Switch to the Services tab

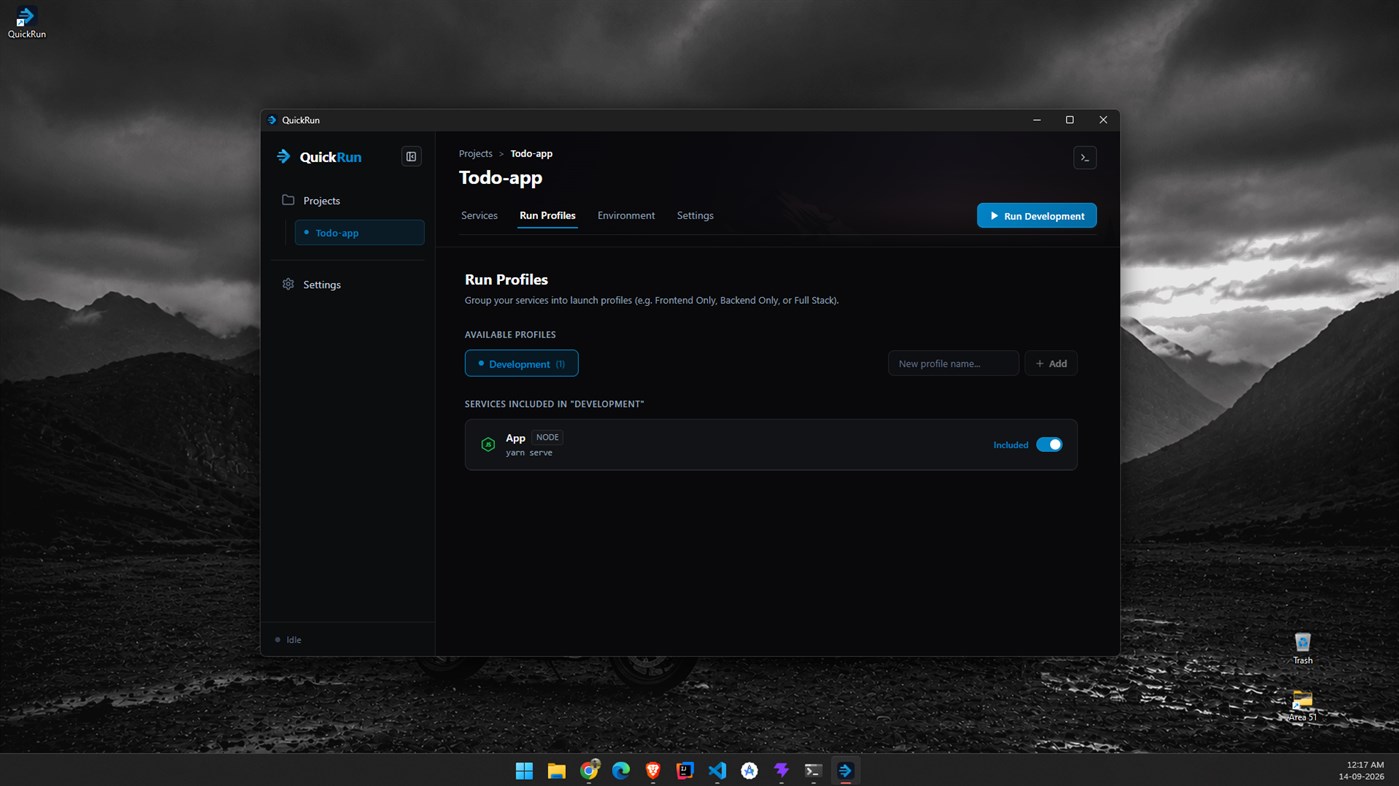pyautogui.click(x=479, y=216)
